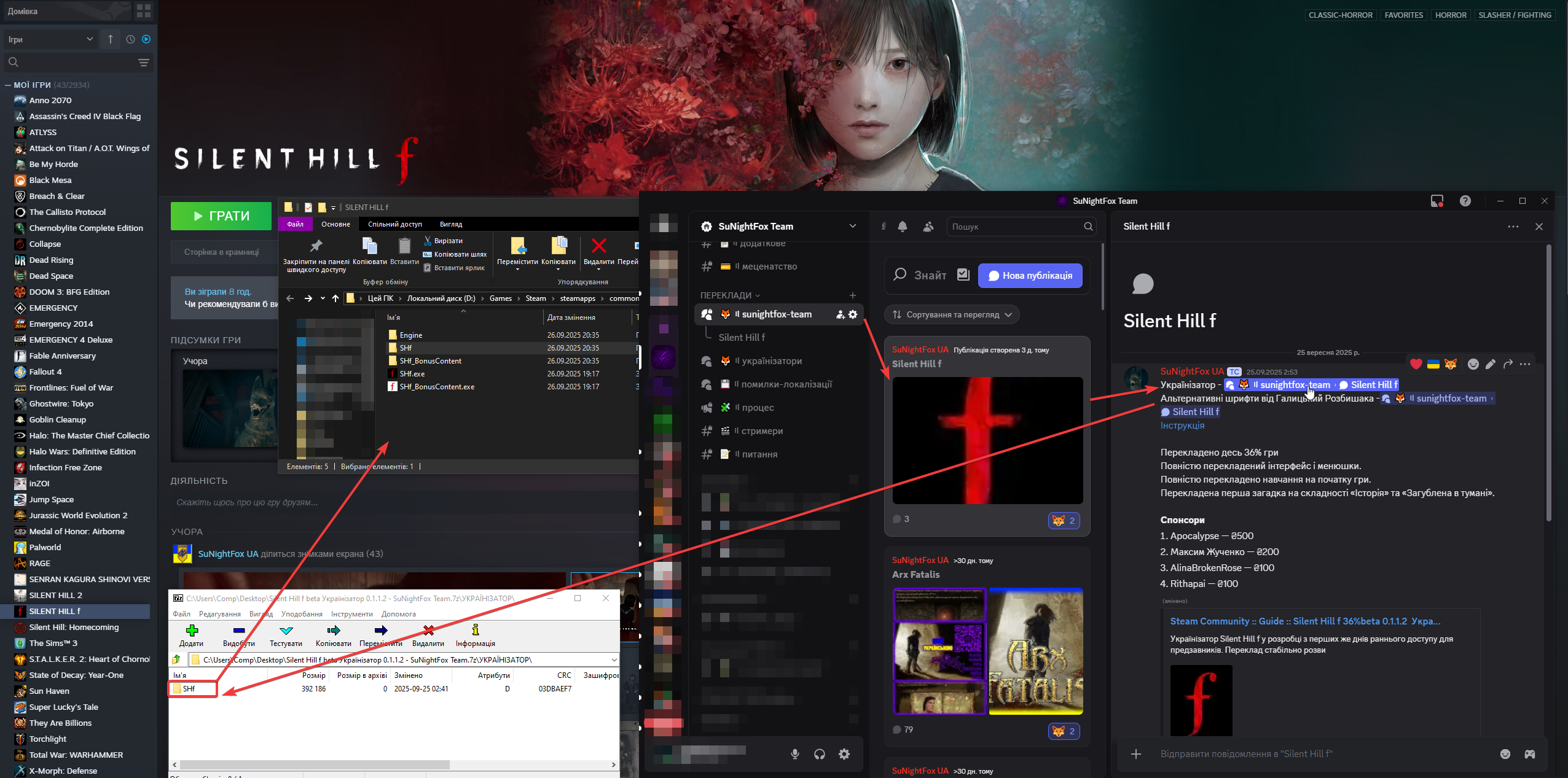Open the Редагування menu in 7-Zip

tap(219, 614)
